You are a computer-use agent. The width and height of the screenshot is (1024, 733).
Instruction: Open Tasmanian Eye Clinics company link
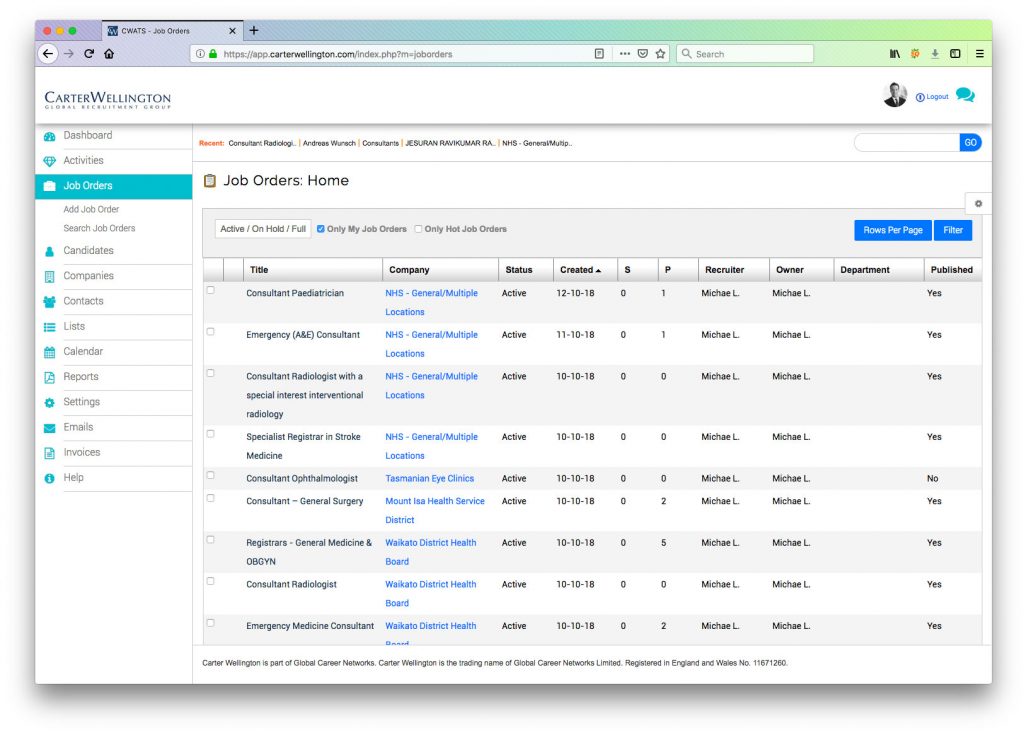429,478
